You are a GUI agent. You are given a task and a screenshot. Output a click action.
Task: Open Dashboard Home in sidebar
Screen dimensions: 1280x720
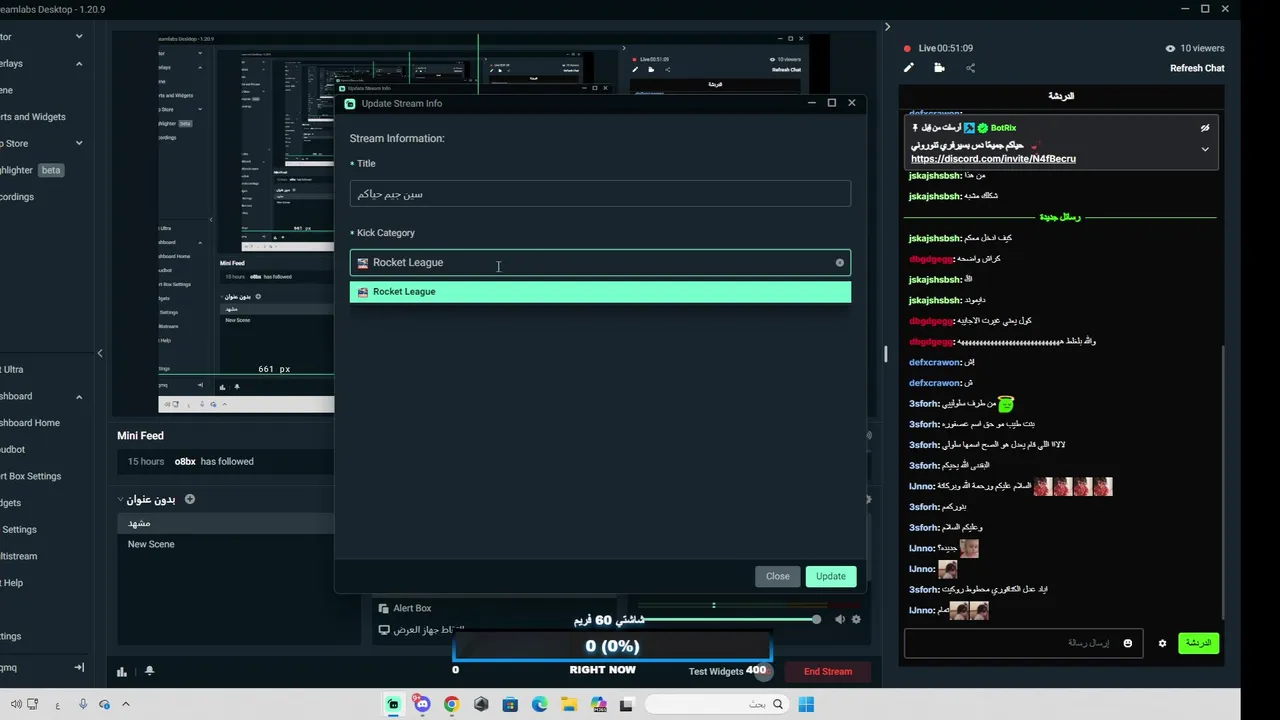pyautogui.click(x=30, y=423)
